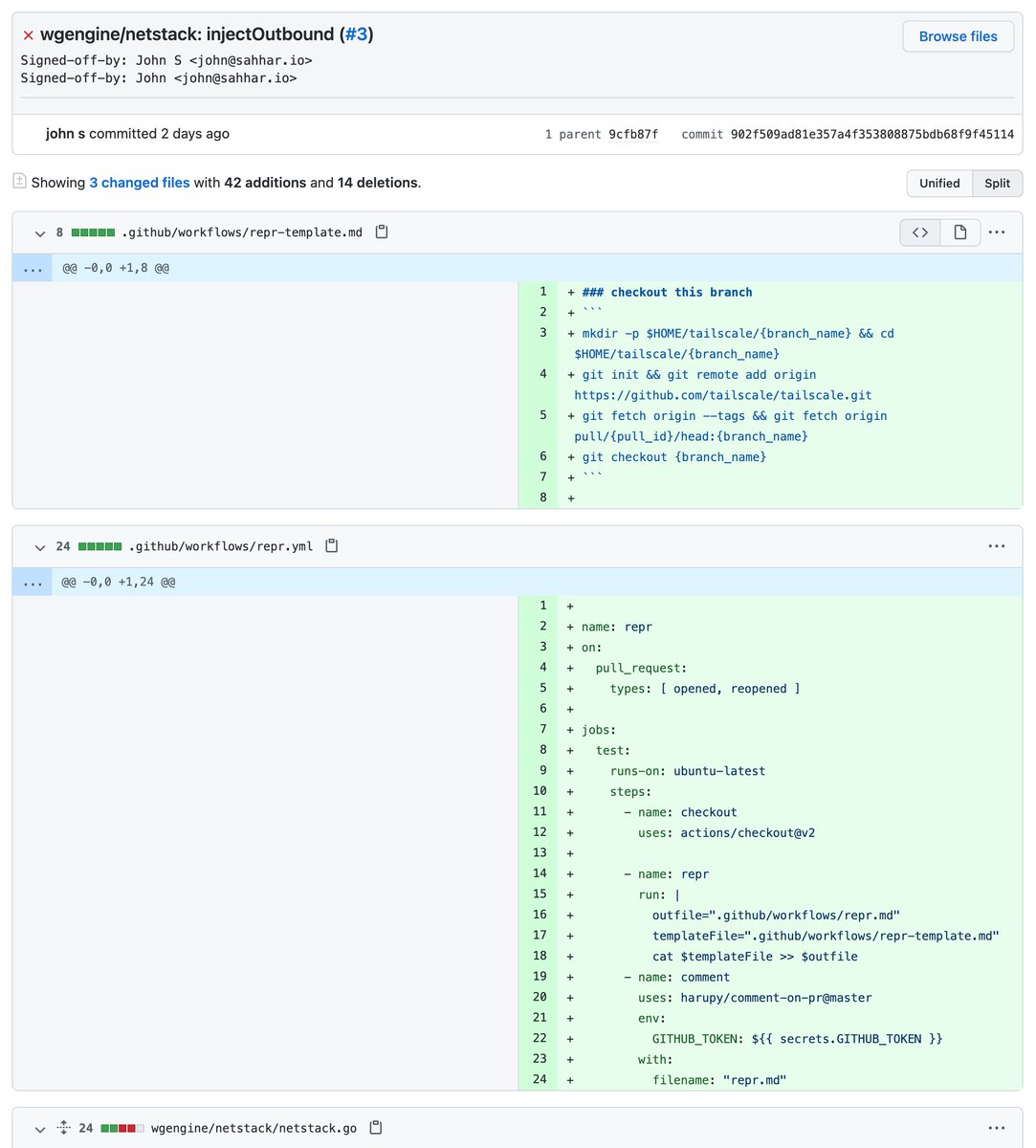1036x1148 pixels.
Task: Click the hunk header '@@ -0,0 +1,24 @@'
Action: (119, 583)
